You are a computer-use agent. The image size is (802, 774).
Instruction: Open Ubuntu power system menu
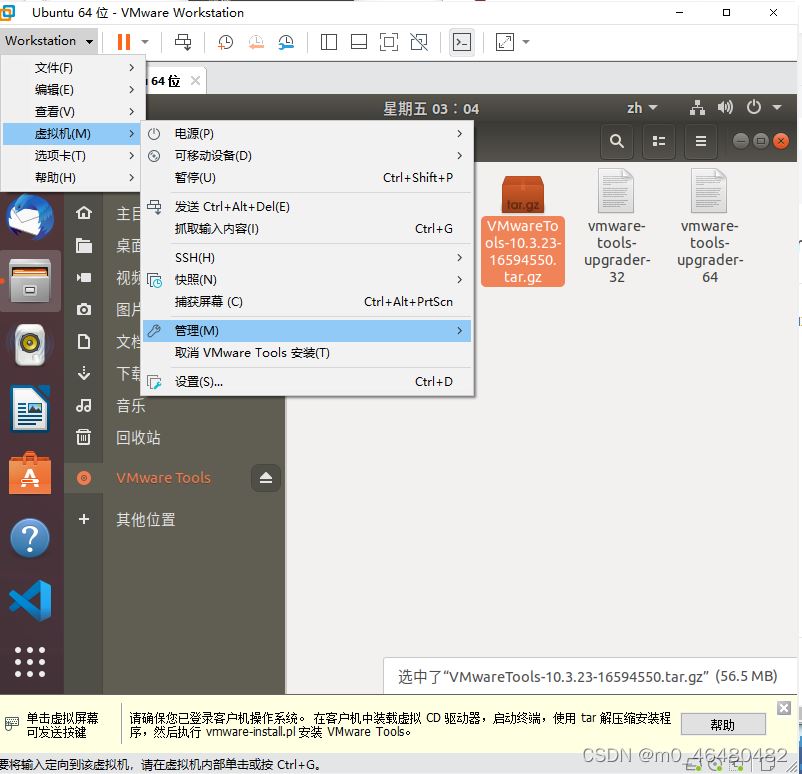click(x=763, y=107)
